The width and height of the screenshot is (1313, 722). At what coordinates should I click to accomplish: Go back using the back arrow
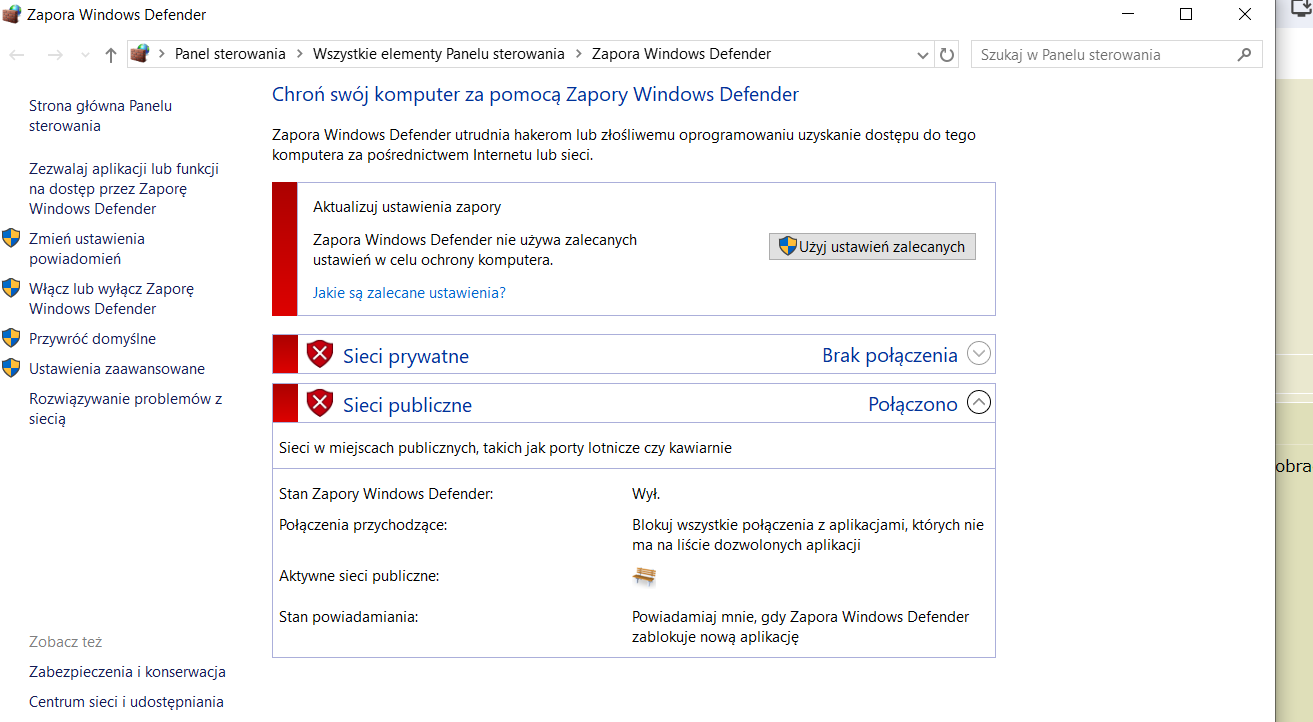coord(17,55)
